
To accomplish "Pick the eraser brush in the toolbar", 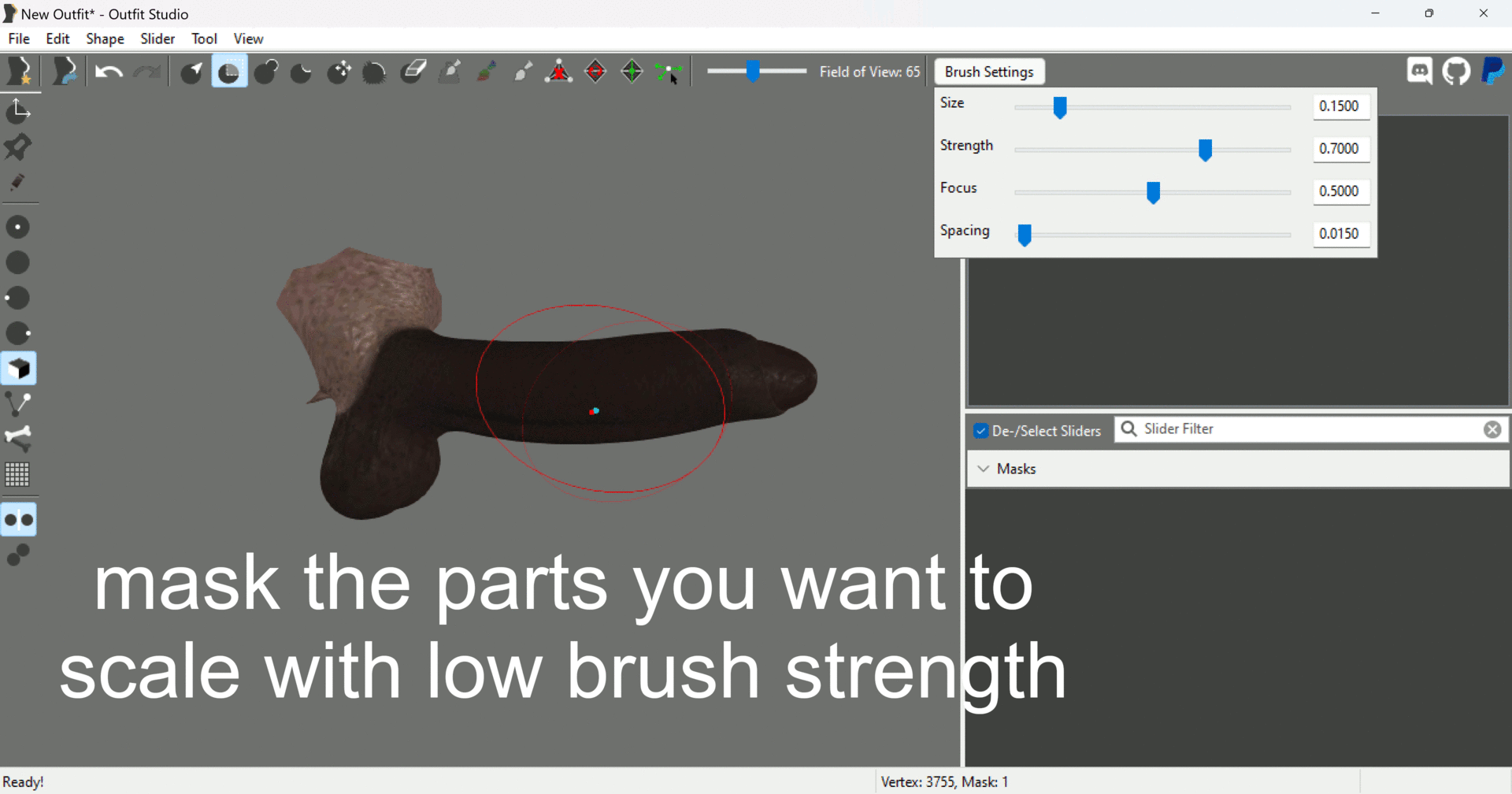I will point(413,72).
